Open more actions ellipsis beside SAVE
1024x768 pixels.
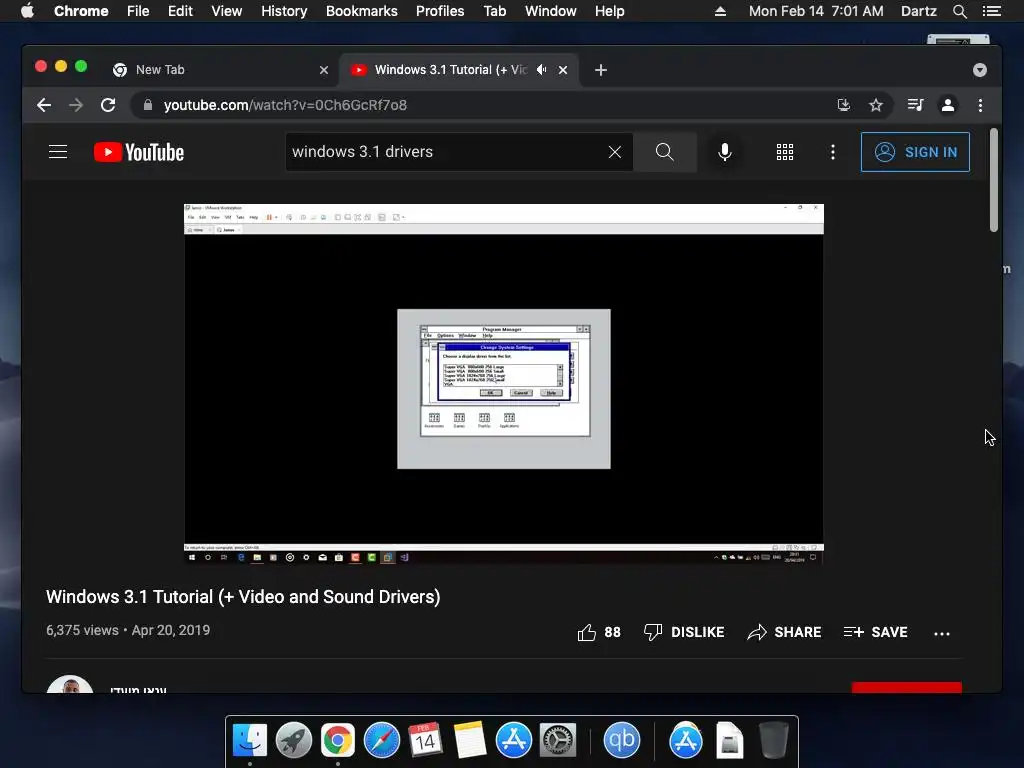[942, 633]
